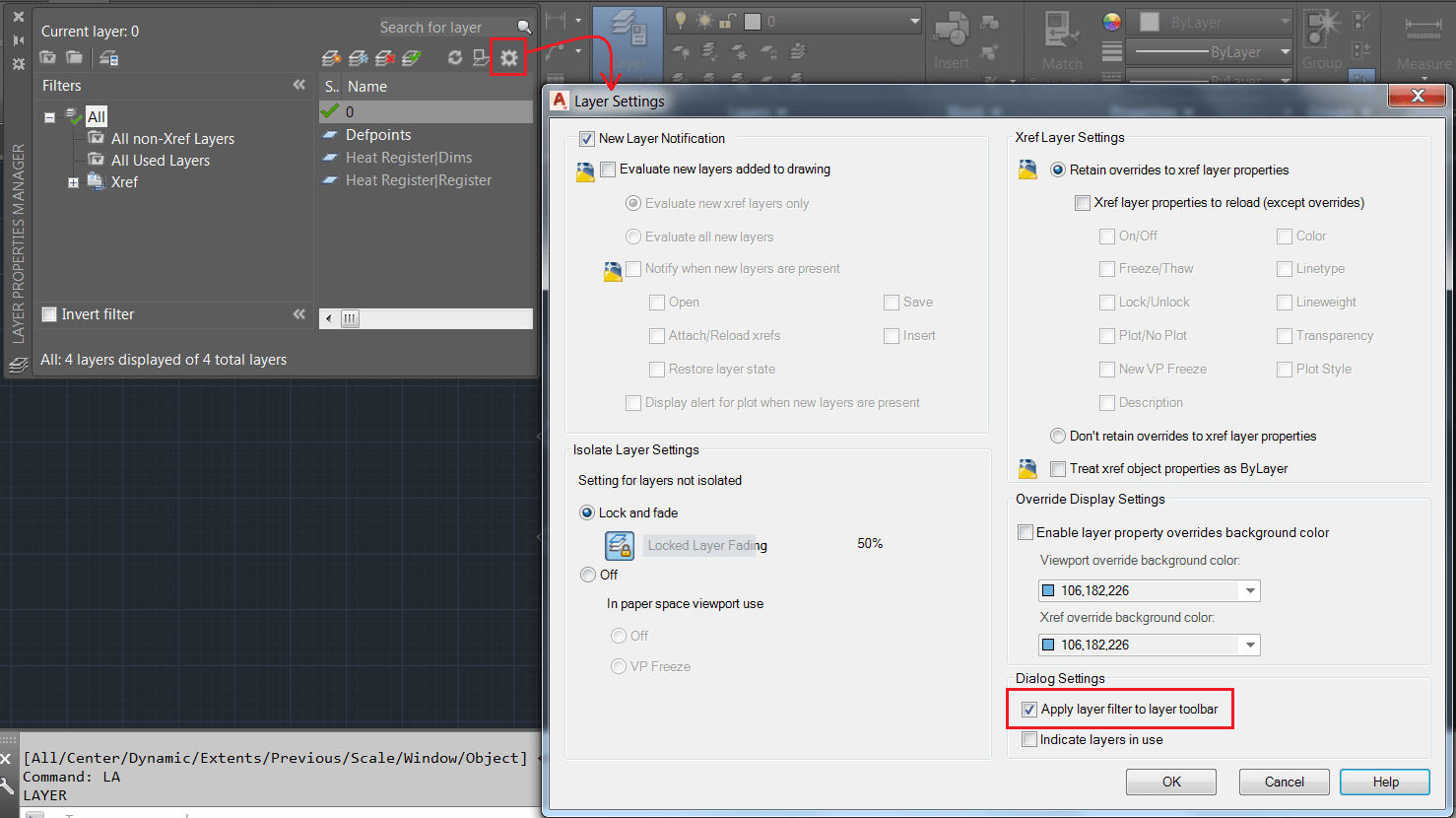This screenshot has width=1456, height=818.
Task: Select Don't retain overrides to xref layer properties
Action: pyautogui.click(x=1057, y=436)
